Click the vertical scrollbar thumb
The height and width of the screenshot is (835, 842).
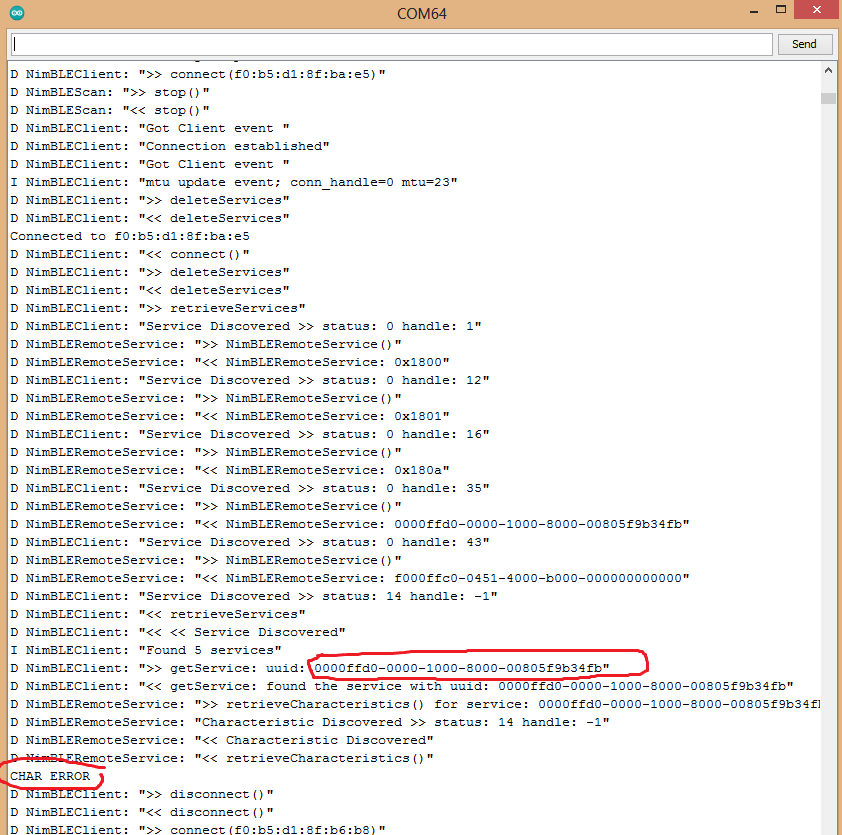coord(828,98)
